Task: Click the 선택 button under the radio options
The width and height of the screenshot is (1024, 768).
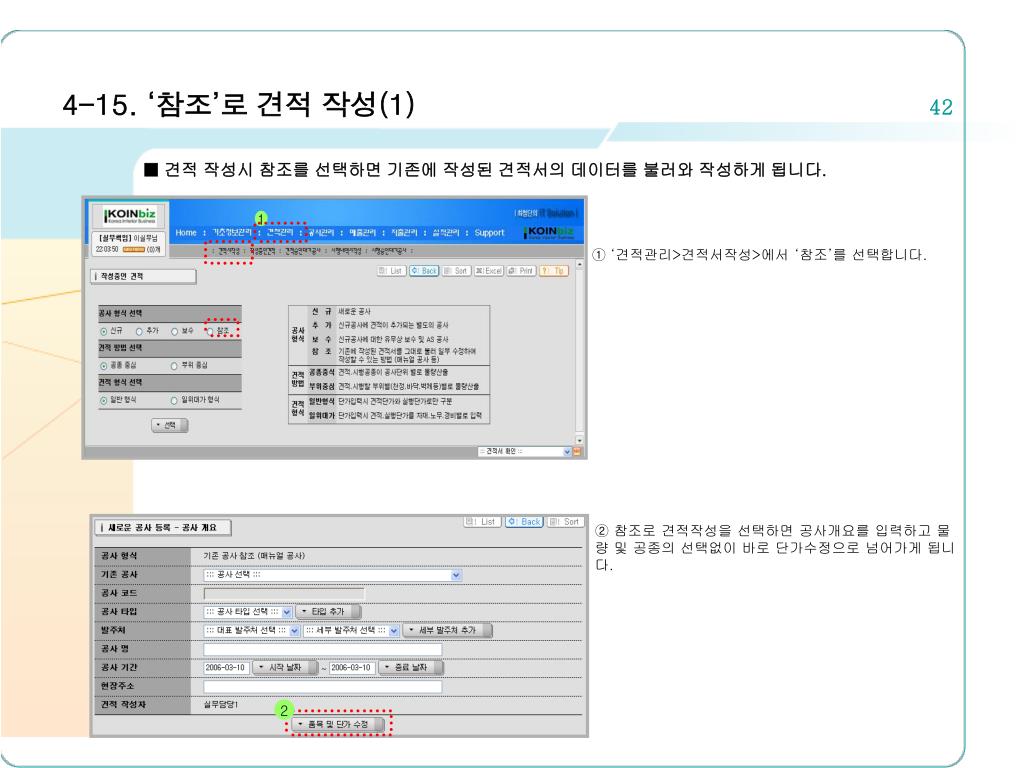Action: click(170, 426)
